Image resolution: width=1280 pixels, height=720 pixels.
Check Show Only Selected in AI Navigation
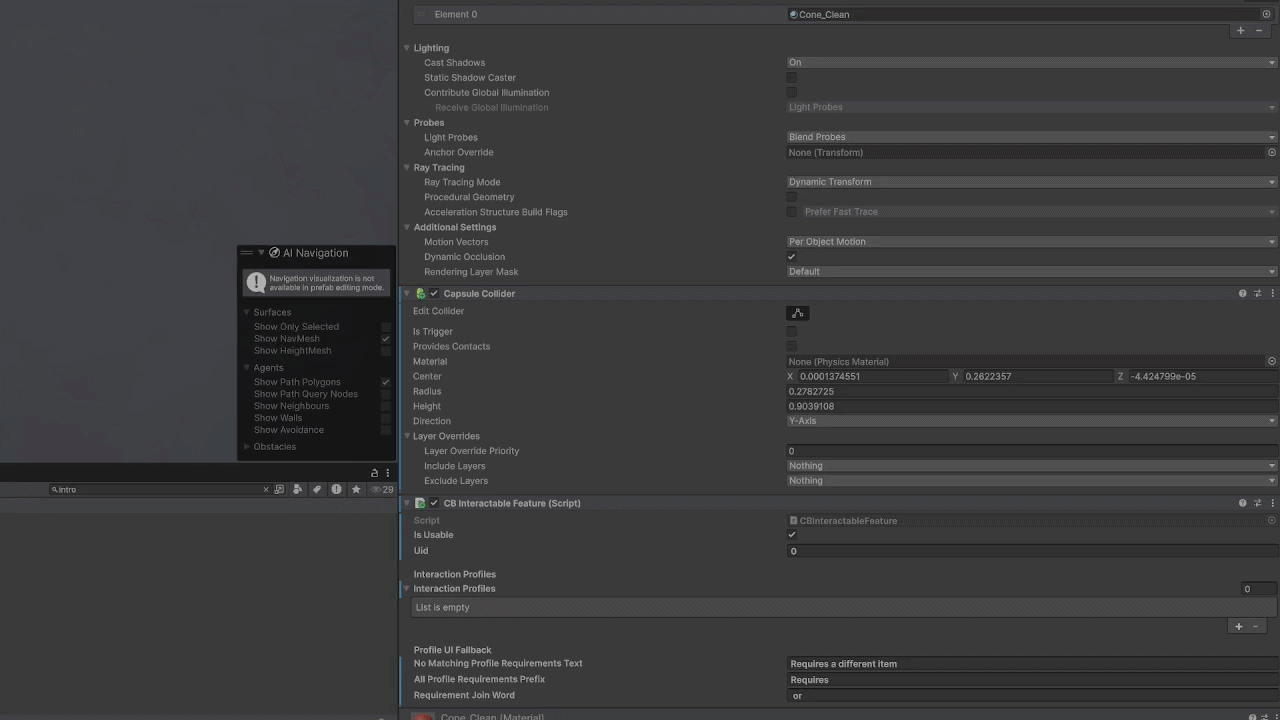(x=386, y=327)
